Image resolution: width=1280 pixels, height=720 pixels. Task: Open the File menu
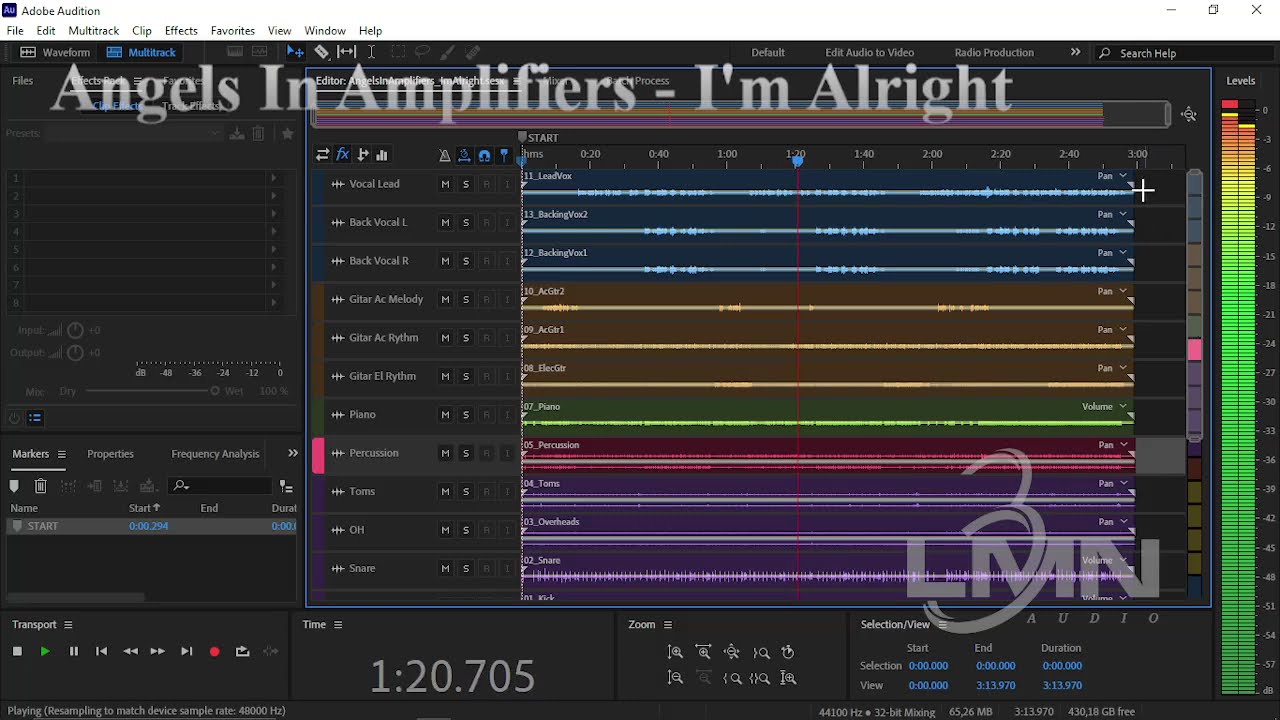coord(15,30)
